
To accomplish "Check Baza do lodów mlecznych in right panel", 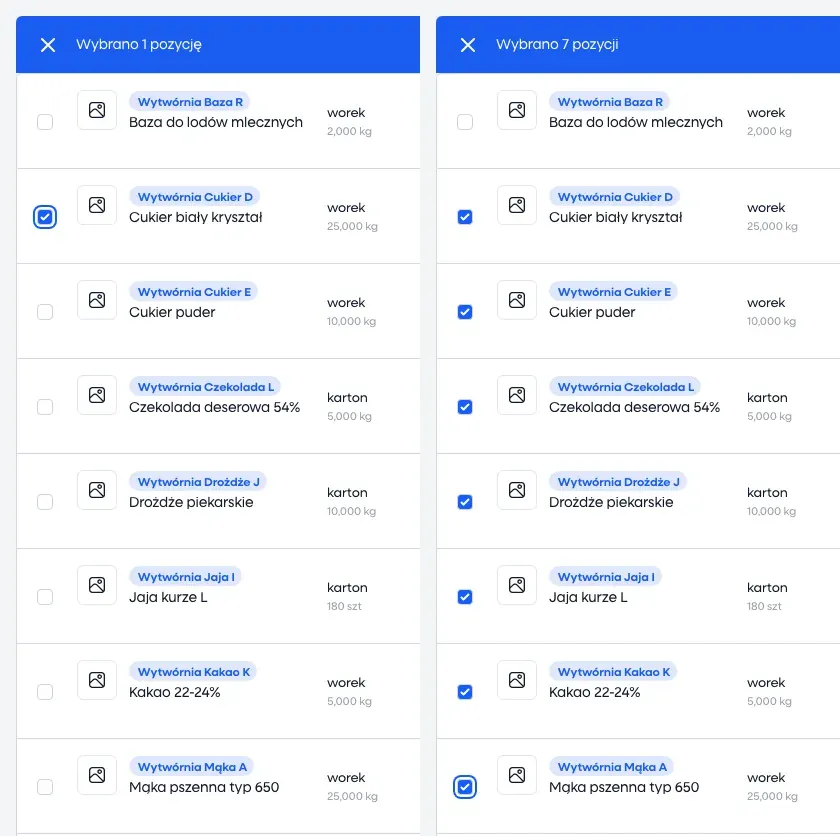I will pyautogui.click(x=465, y=122).
